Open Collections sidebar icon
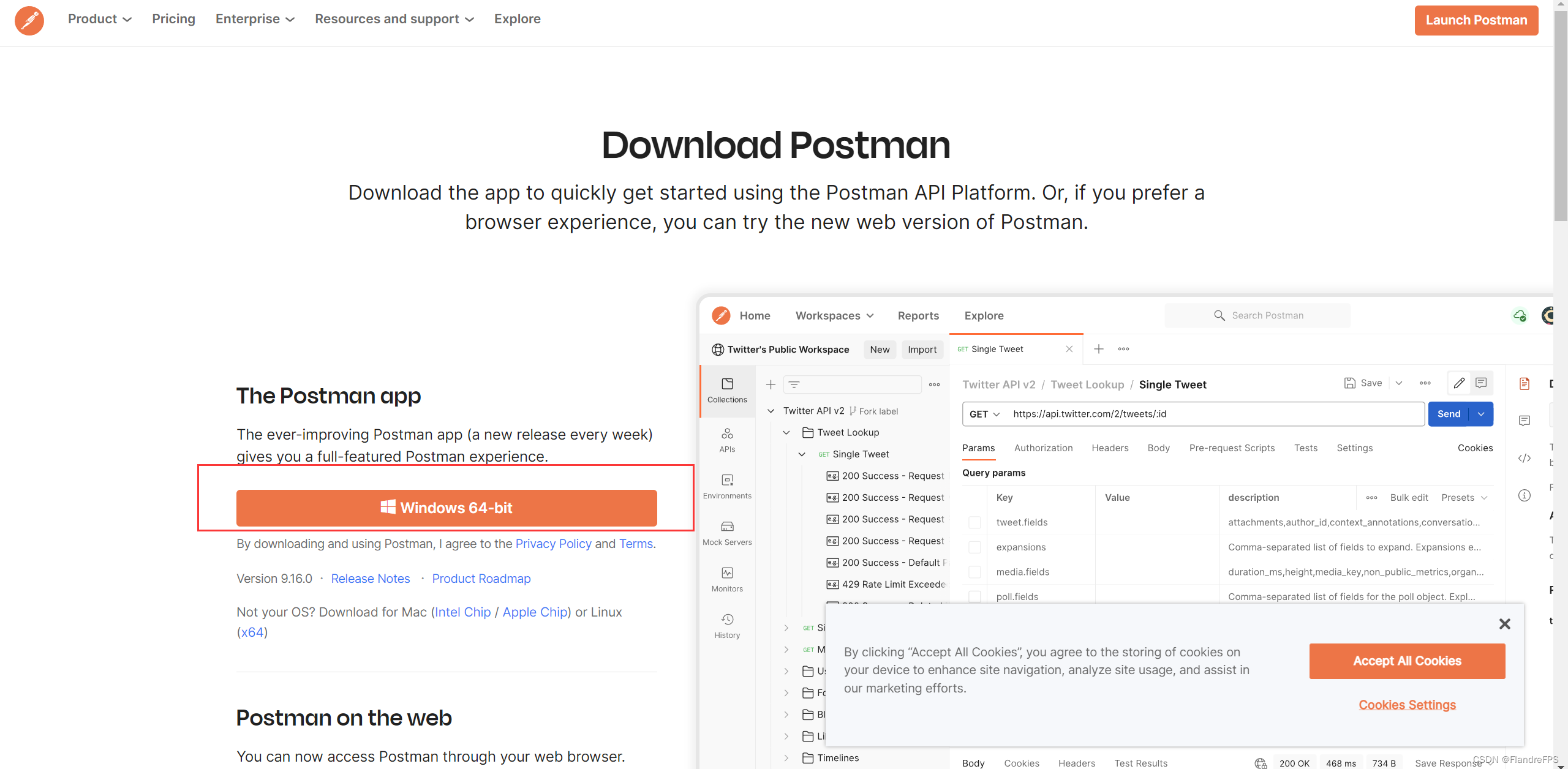 pyautogui.click(x=727, y=390)
